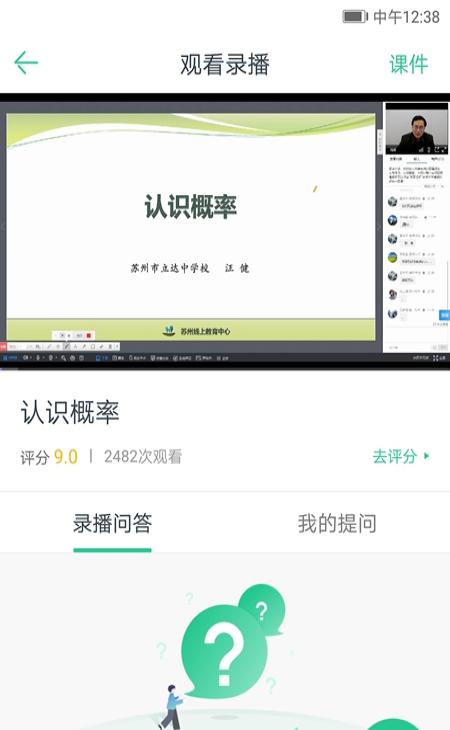Click the 中午12:38 clock in the status bar
The image size is (450, 730).
[x=406, y=17]
